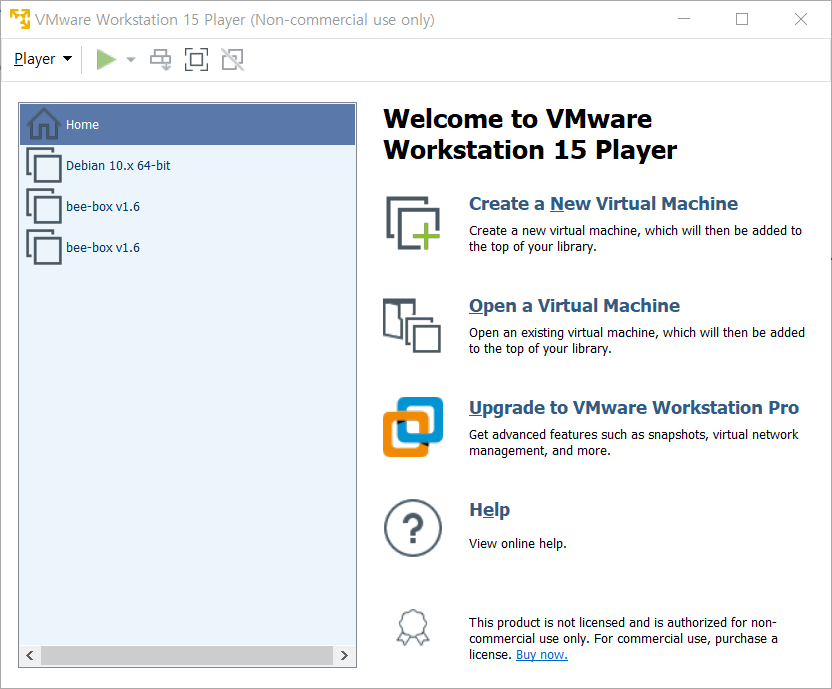The width and height of the screenshot is (832, 689).
Task: Select the Debian 10.x 64-bit virtual machine
Action: (x=187, y=166)
